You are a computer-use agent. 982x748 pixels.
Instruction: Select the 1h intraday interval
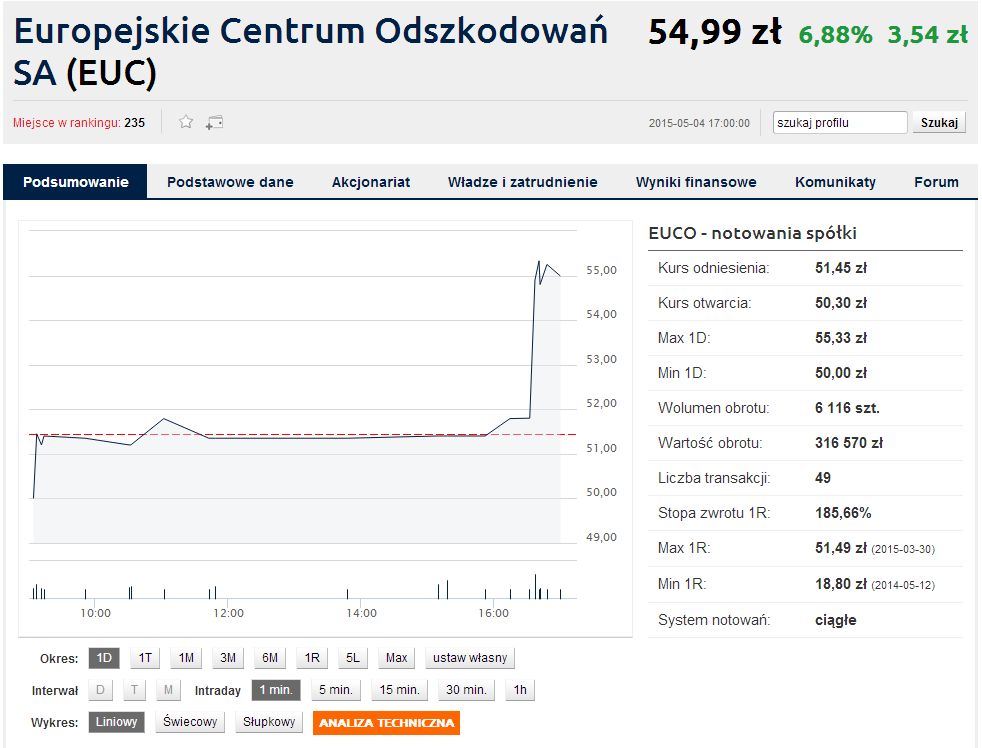[x=520, y=690]
